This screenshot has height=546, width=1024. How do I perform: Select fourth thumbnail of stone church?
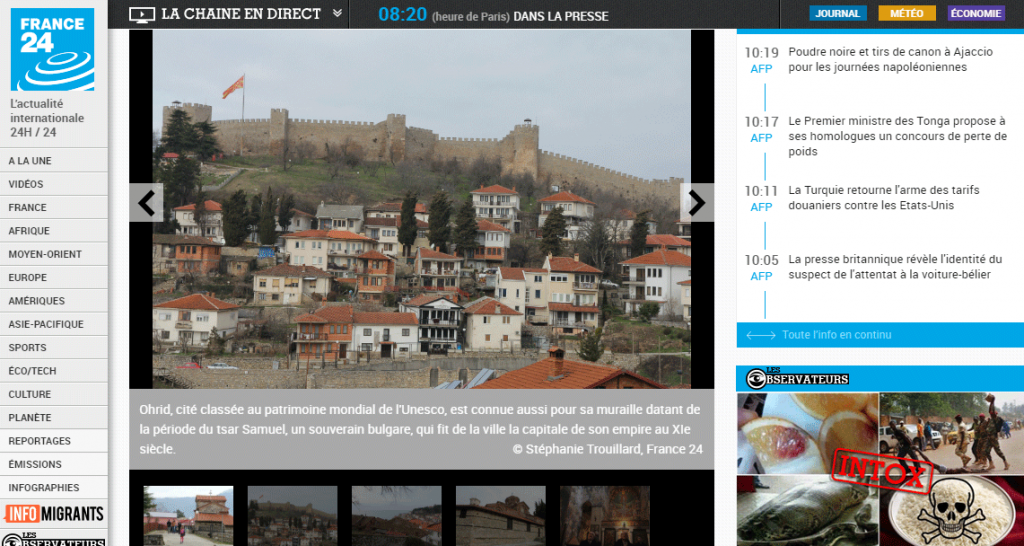(x=500, y=515)
